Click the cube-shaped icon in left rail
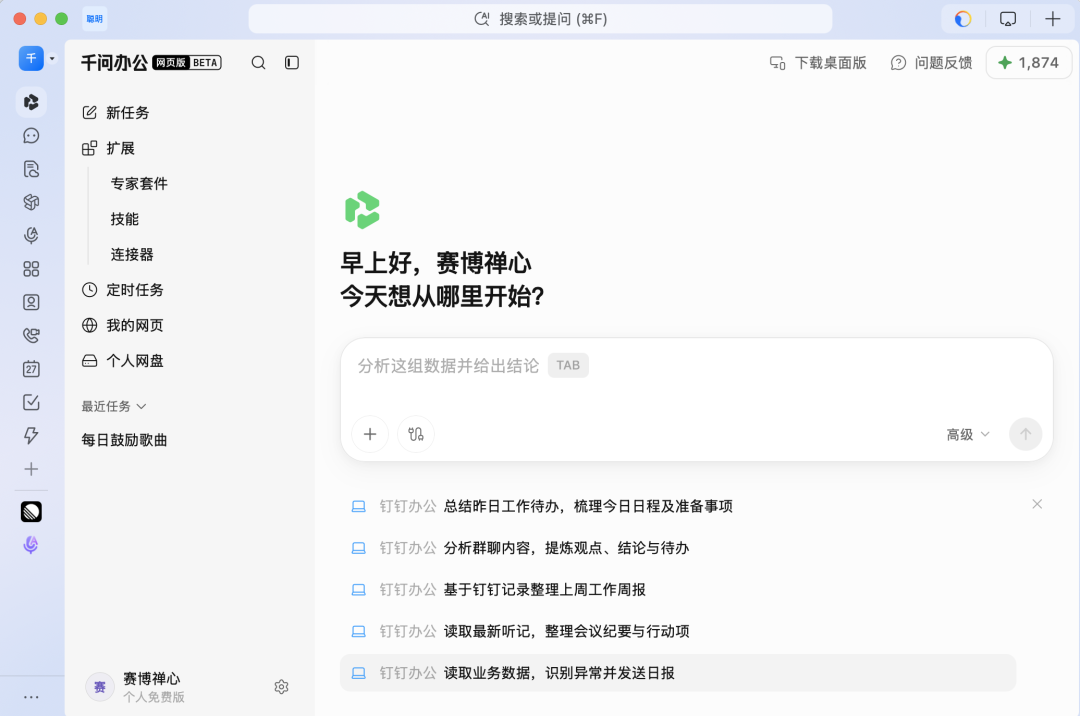1080x716 pixels. tap(31, 202)
